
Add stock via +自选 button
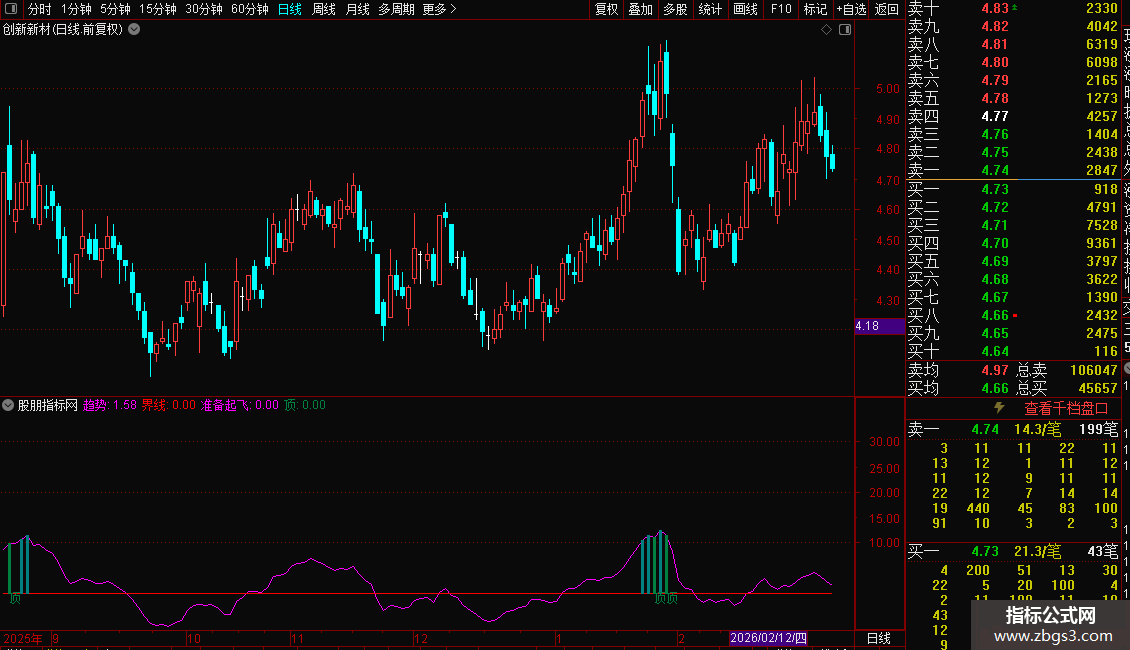850,9
